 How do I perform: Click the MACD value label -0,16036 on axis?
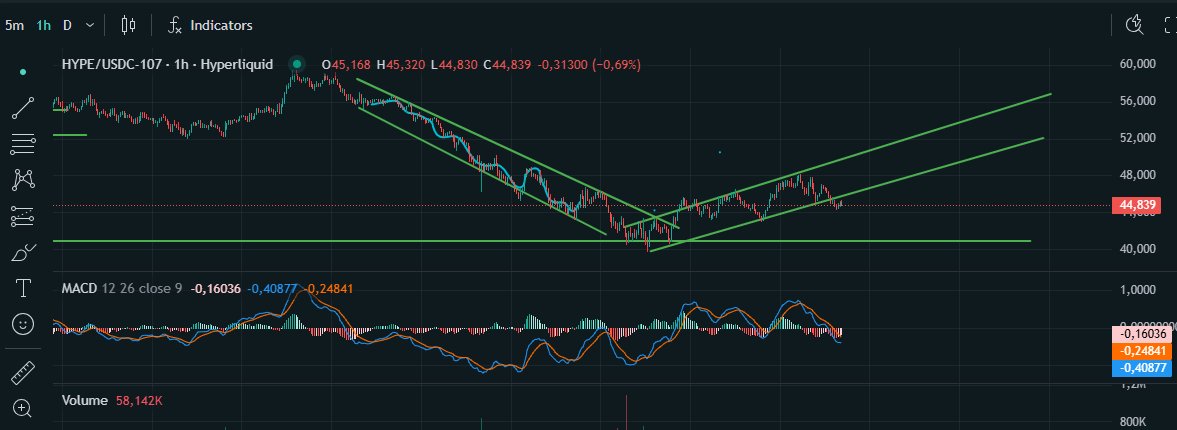1140,335
